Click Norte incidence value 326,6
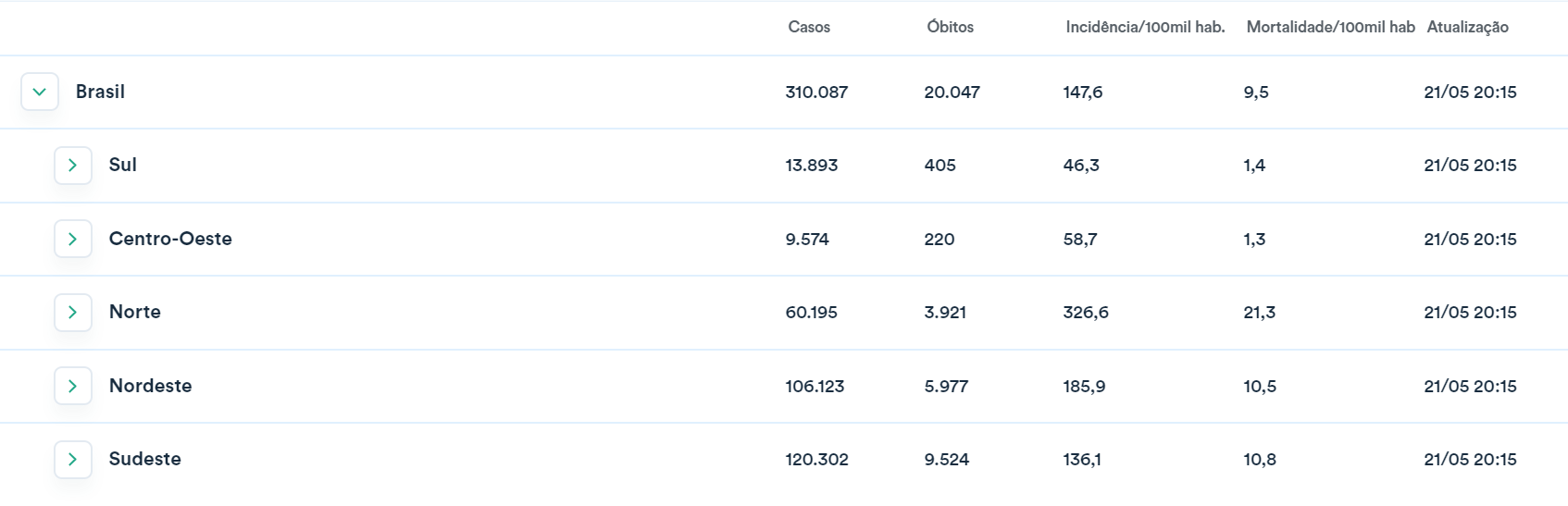This screenshot has height=506, width=1568. [1085, 312]
